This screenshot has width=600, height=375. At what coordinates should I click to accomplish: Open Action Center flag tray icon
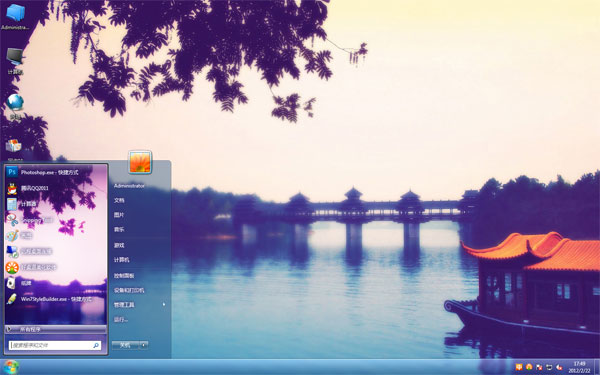click(539, 367)
